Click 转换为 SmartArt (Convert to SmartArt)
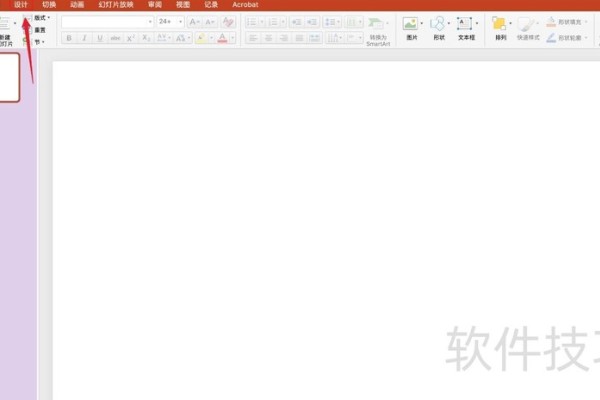Image resolution: width=600 pixels, height=400 pixels. point(378,31)
